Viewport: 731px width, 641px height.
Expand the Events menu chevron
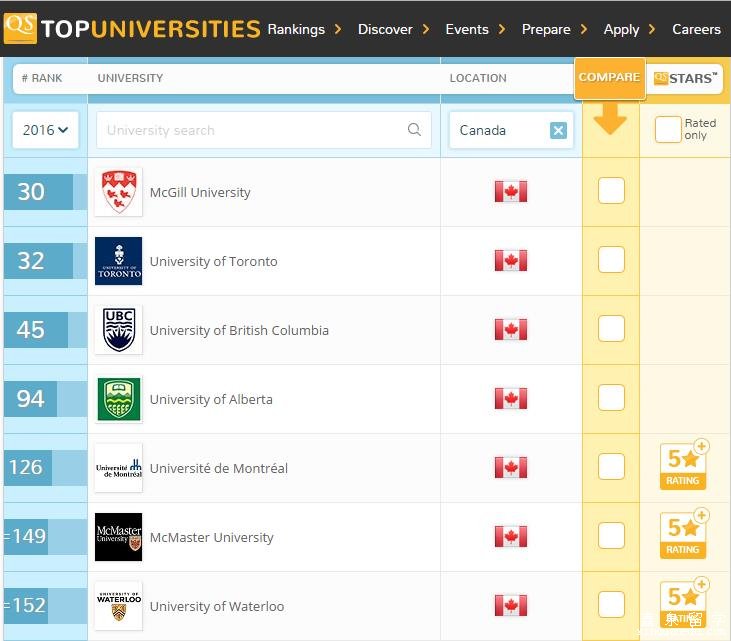(502, 29)
